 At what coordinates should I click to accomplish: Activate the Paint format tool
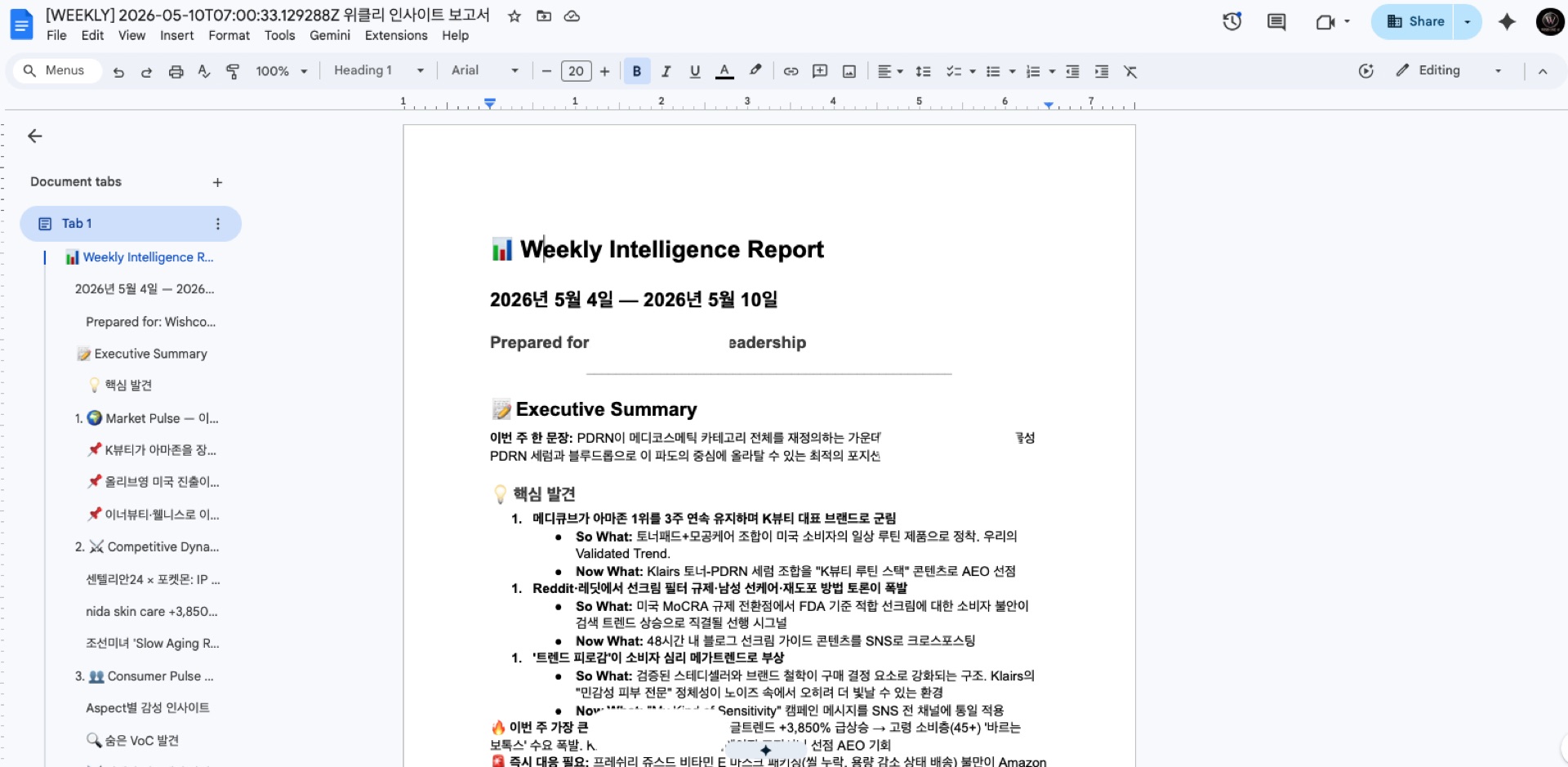pyautogui.click(x=233, y=72)
